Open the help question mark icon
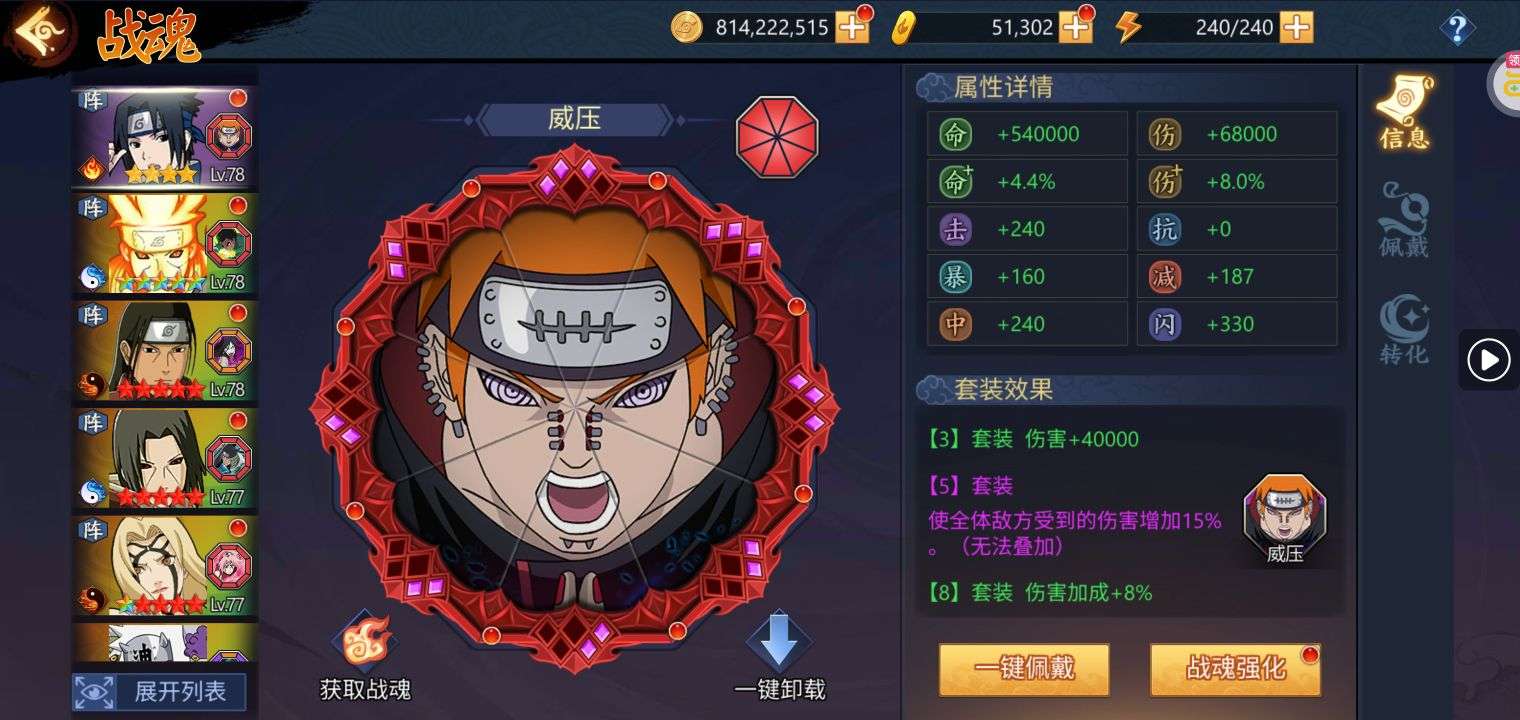This screenshot has width=1520, height=720. coord(1457,27)
